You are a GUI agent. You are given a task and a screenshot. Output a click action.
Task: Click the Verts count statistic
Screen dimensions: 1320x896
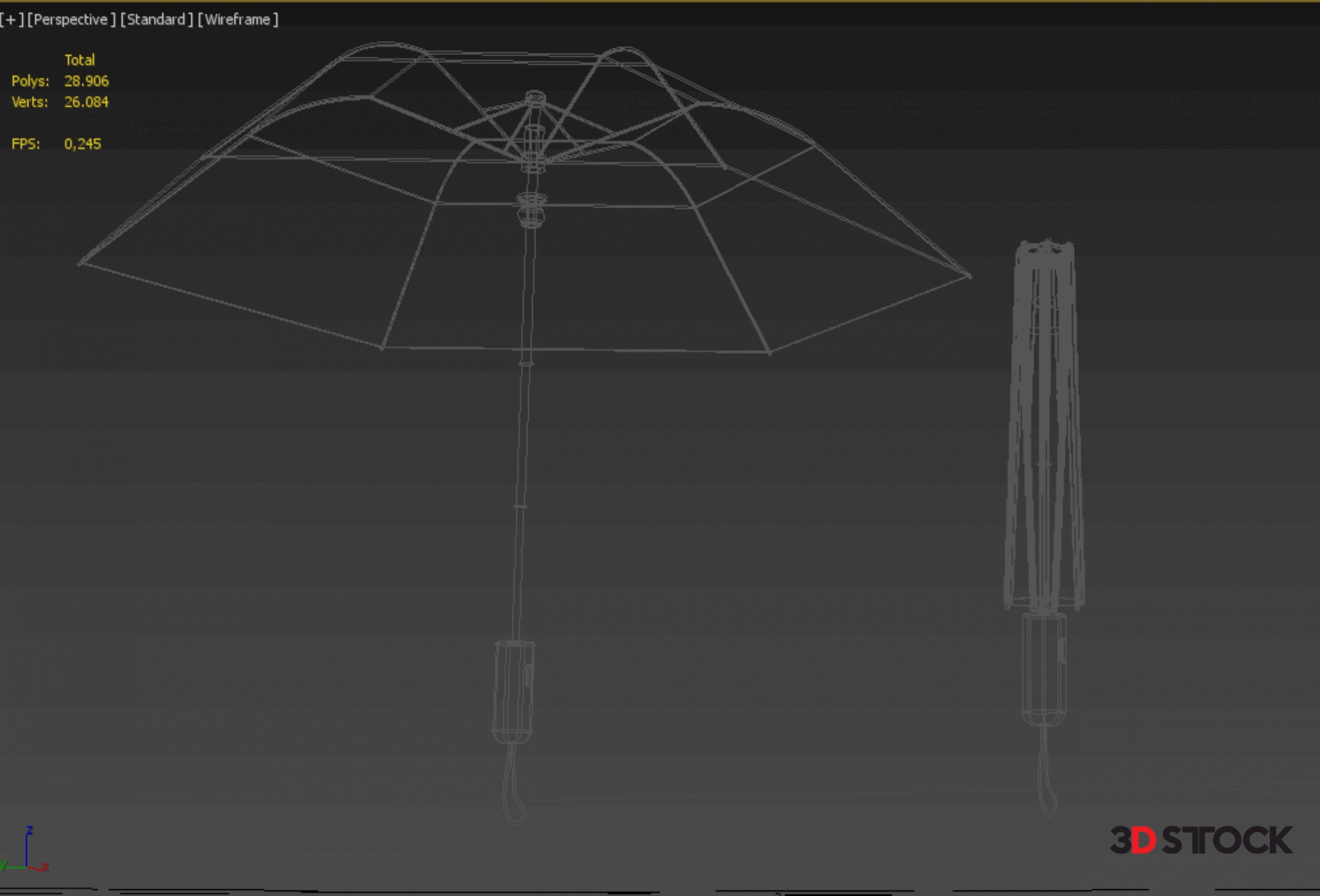(x=86, y=102)
